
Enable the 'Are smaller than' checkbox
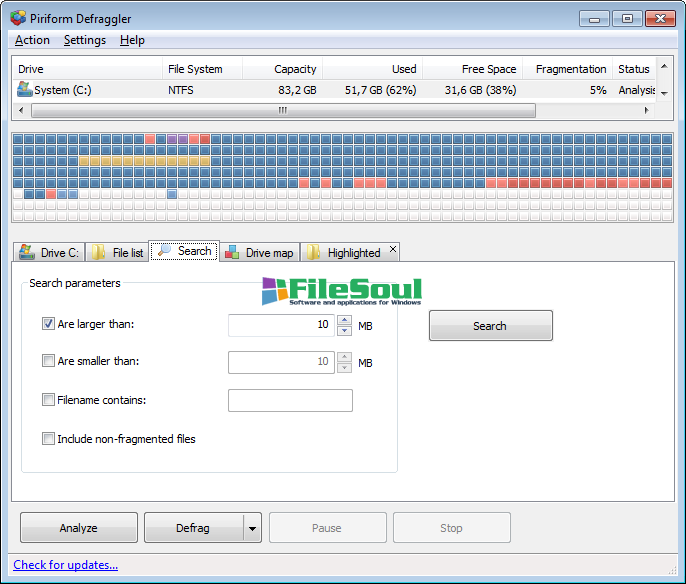48,361
